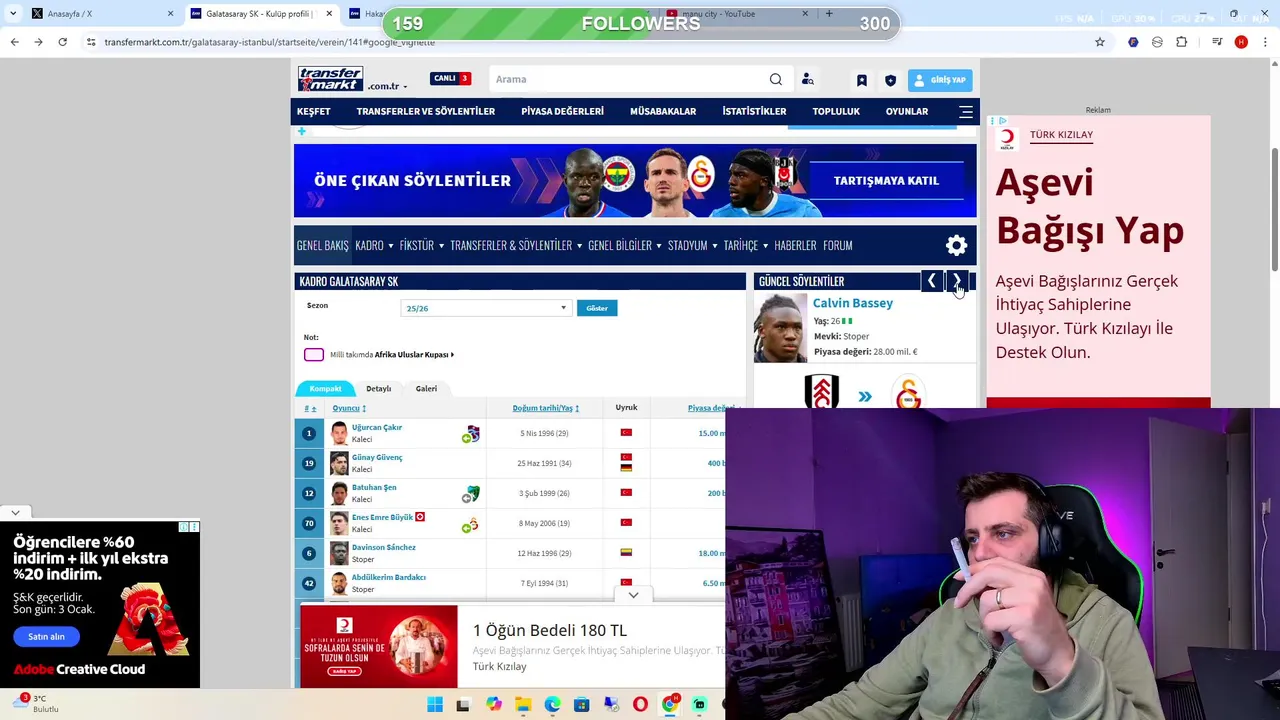Screen dimensions: 1280x720
Task: Click the Arama search field
Action: [628, 79]
